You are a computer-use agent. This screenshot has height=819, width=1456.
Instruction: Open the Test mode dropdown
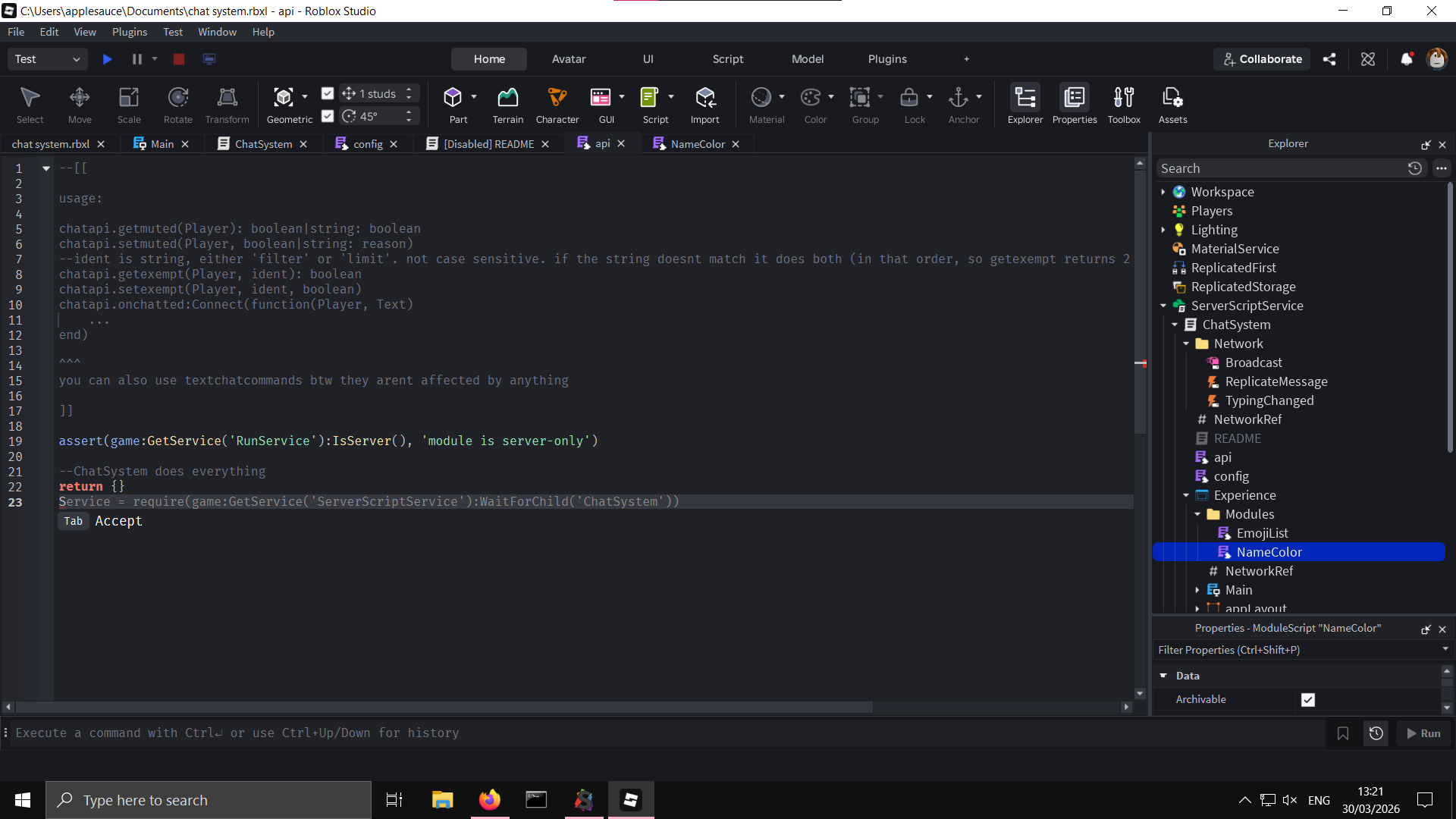[47, 59]
